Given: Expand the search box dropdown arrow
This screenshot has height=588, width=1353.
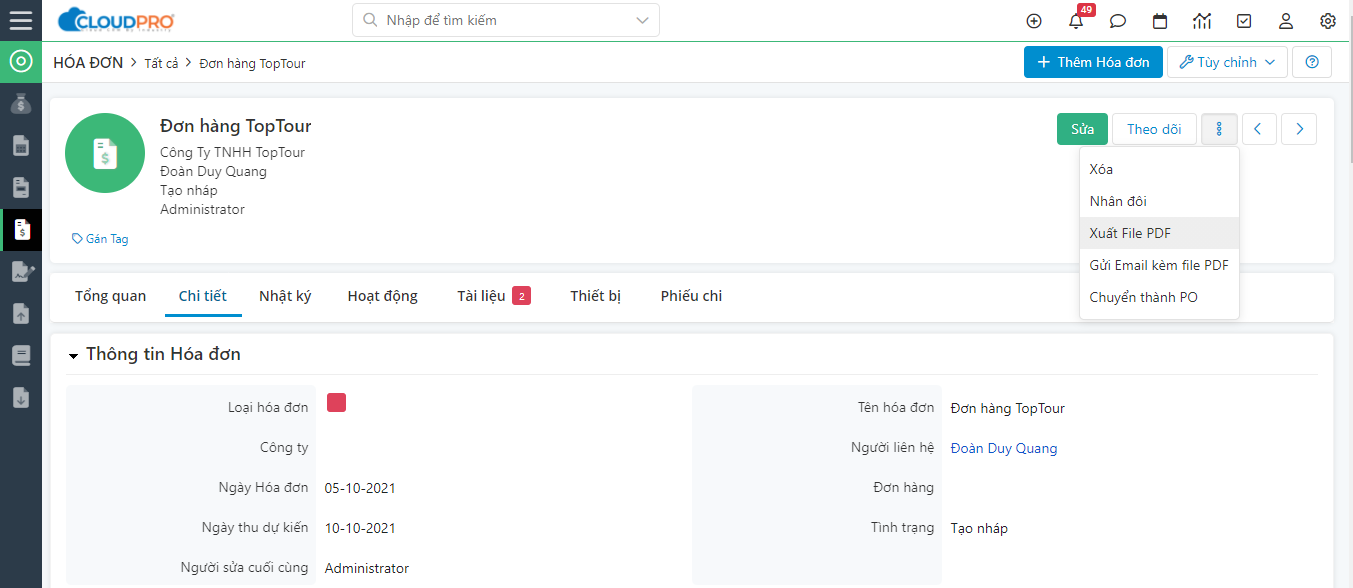Looking at the screenshot, I should pos(642,20).
